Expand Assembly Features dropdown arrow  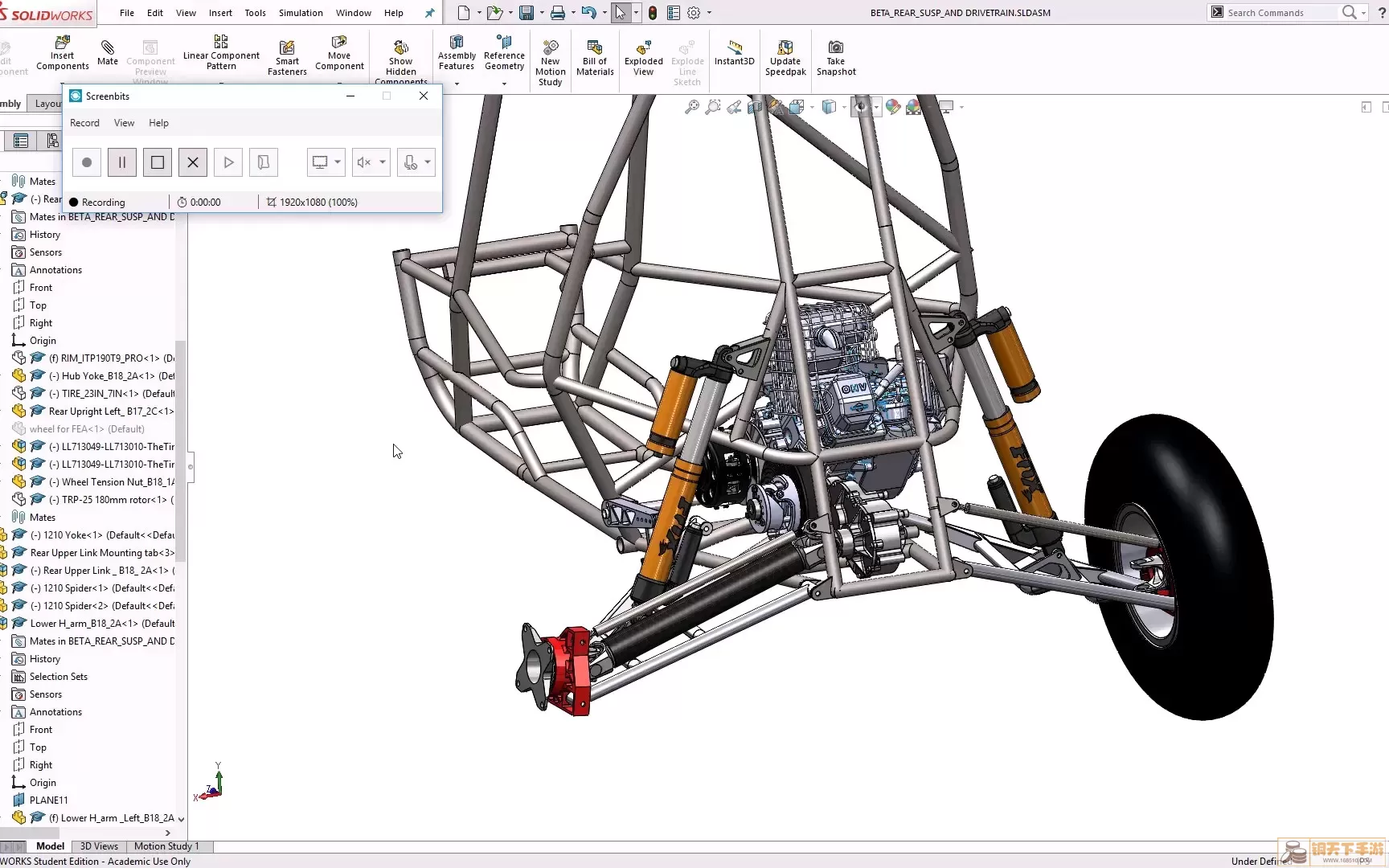click(457, 84)
